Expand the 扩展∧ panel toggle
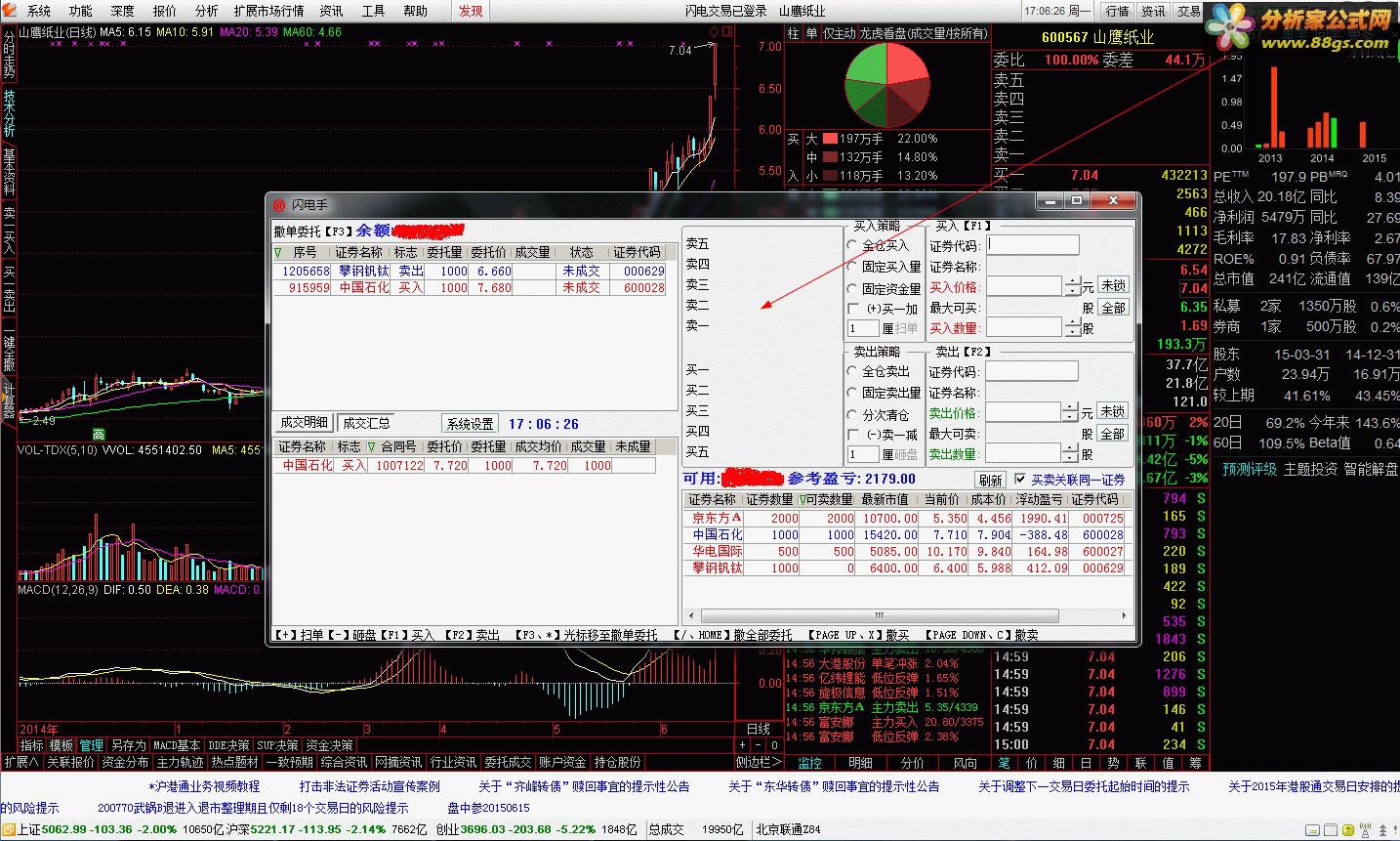Screen dimensions: 1400x841 pyautogui.click(x=21, y=762)
